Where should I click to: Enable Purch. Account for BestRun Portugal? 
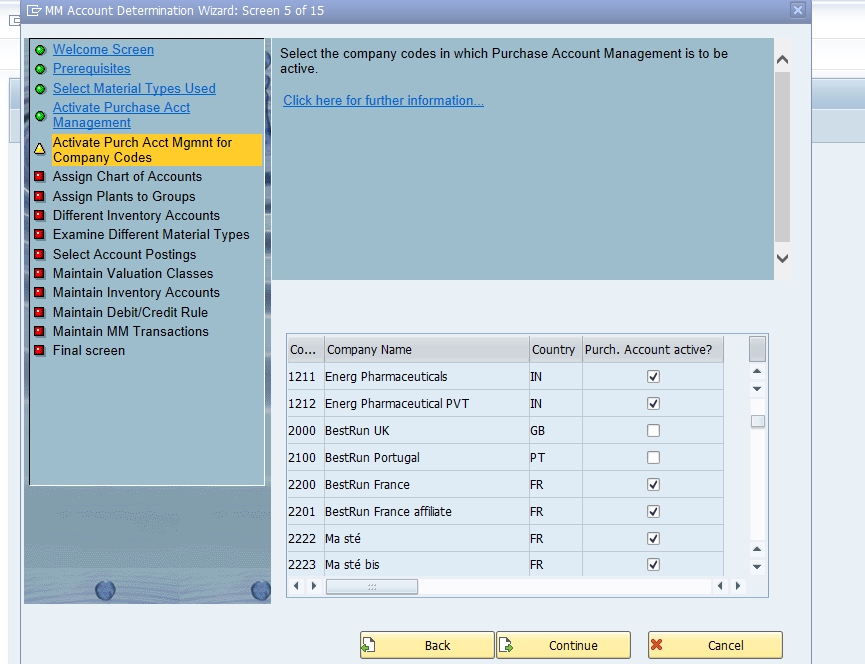point(653,458)
